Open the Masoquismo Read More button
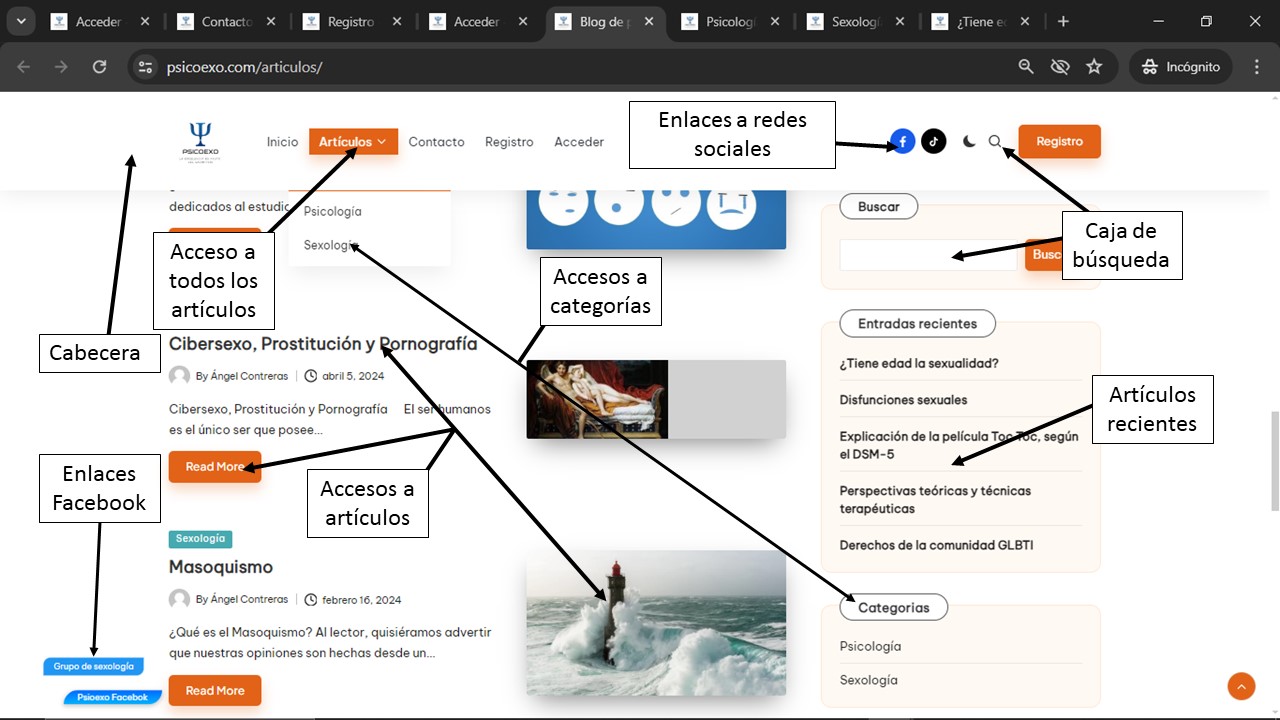Screen dimensions: 1280x720 (x=215, y=691)
